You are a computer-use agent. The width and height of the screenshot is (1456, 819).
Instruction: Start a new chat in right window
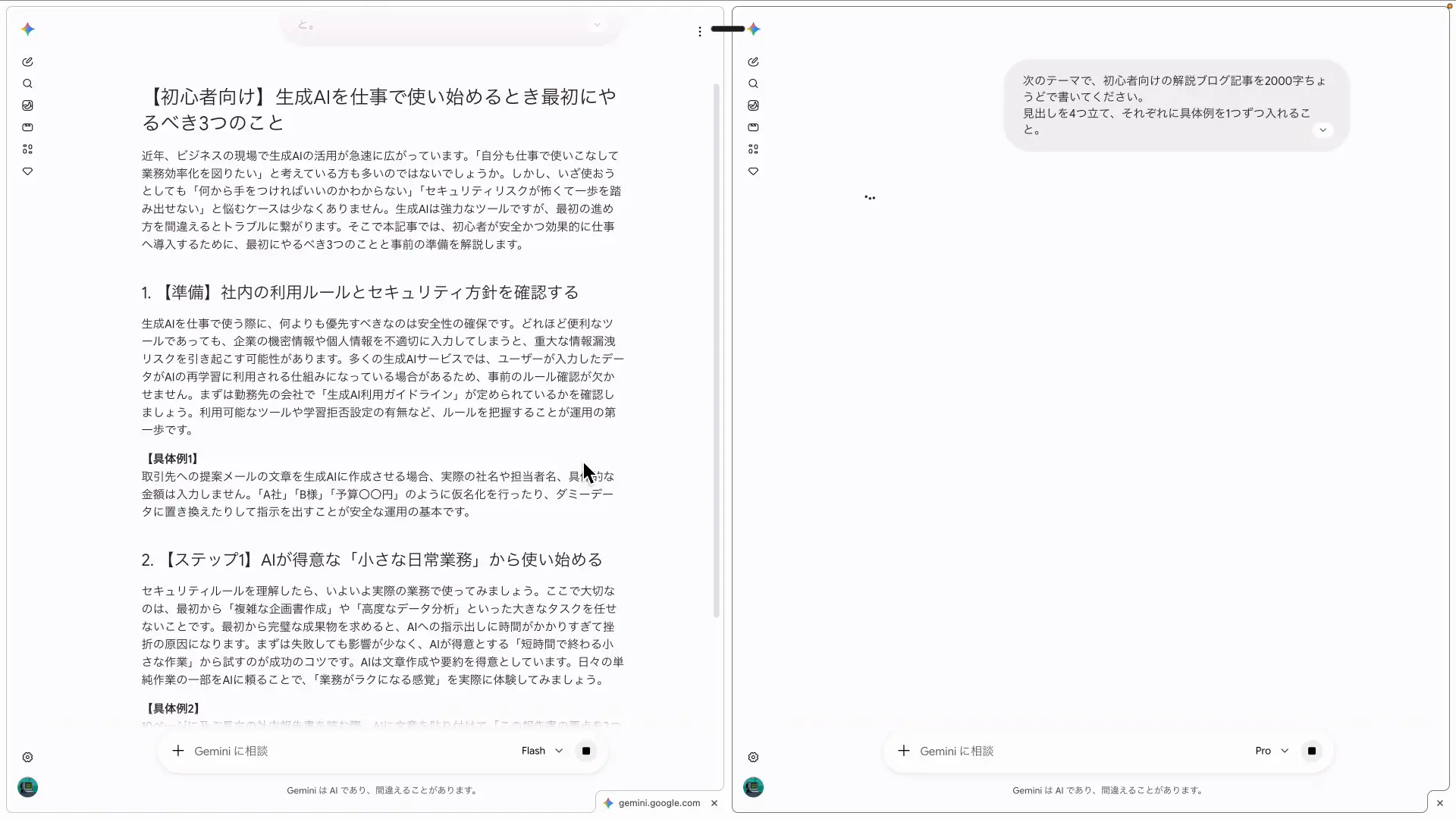coord(754,62)
